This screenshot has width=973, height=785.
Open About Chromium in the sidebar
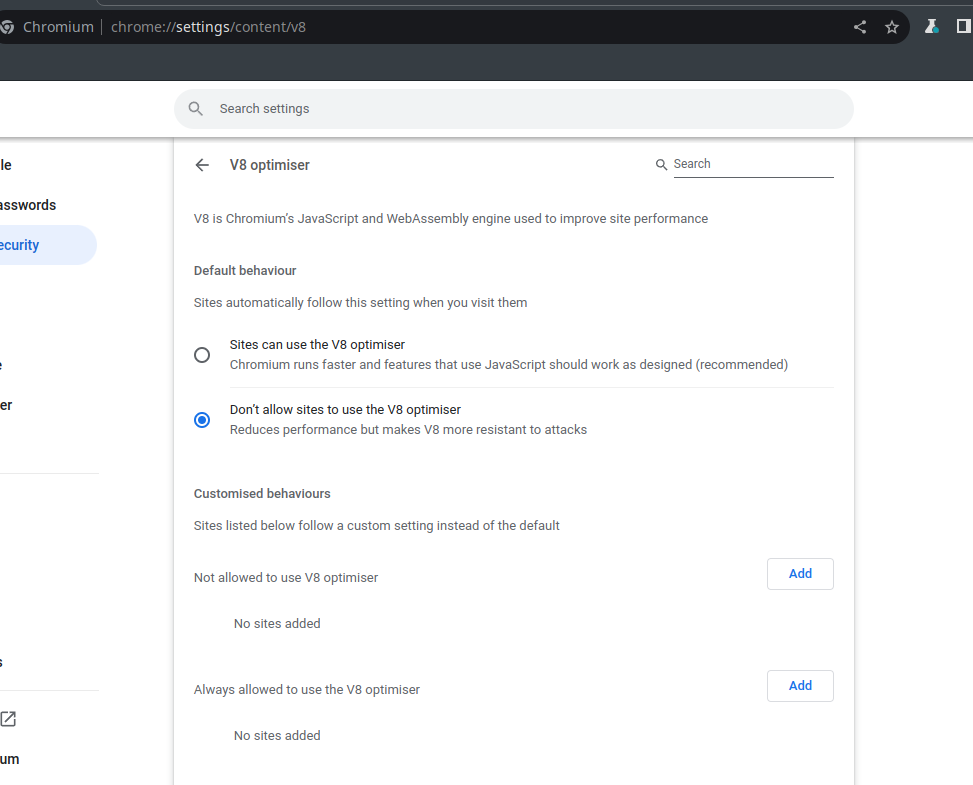[x=10, y=759]
